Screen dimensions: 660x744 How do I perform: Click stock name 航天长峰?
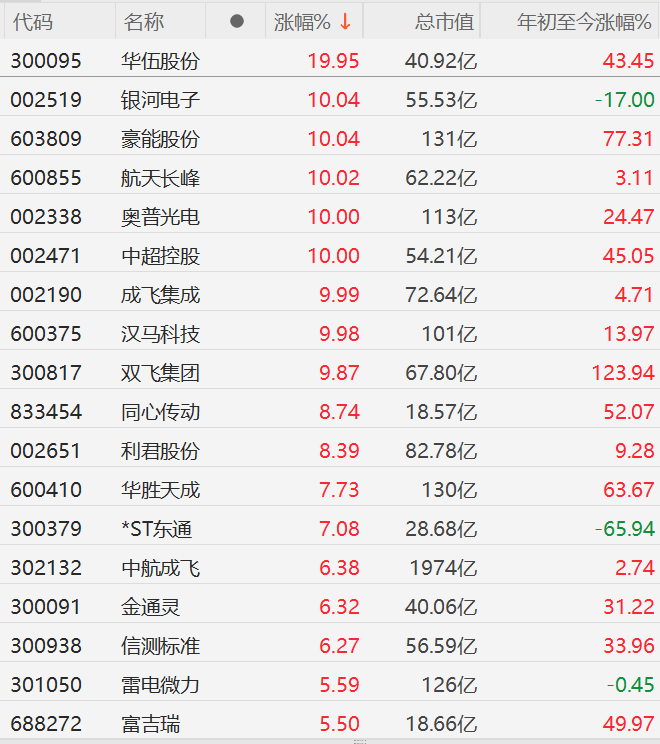click(160, 178)
